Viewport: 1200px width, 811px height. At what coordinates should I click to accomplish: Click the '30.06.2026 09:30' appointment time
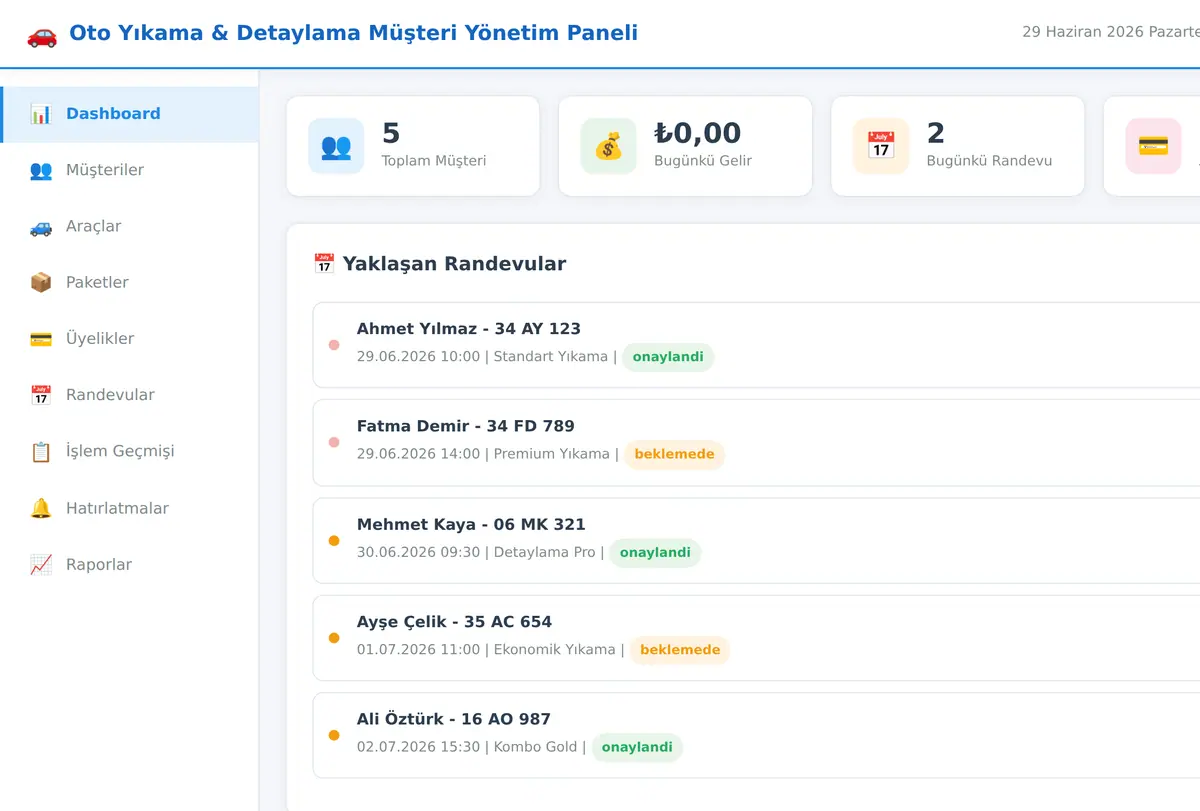coord(418,552)
